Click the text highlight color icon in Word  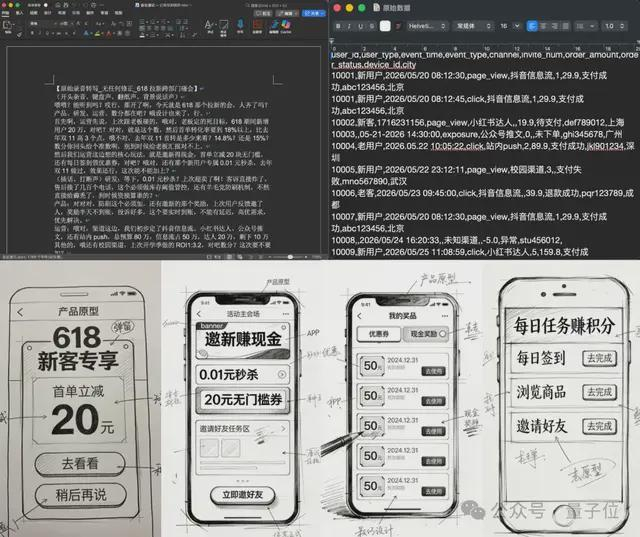pyautogui.click(x=98, y=34)
